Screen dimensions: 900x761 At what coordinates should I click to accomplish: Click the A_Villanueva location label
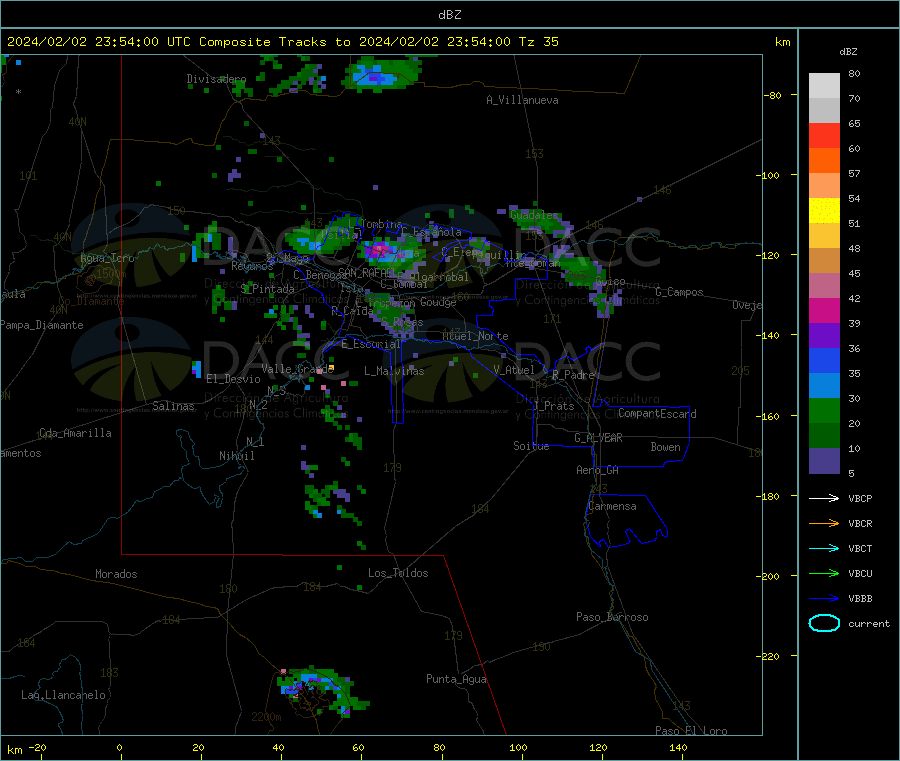tap(522, 100)
